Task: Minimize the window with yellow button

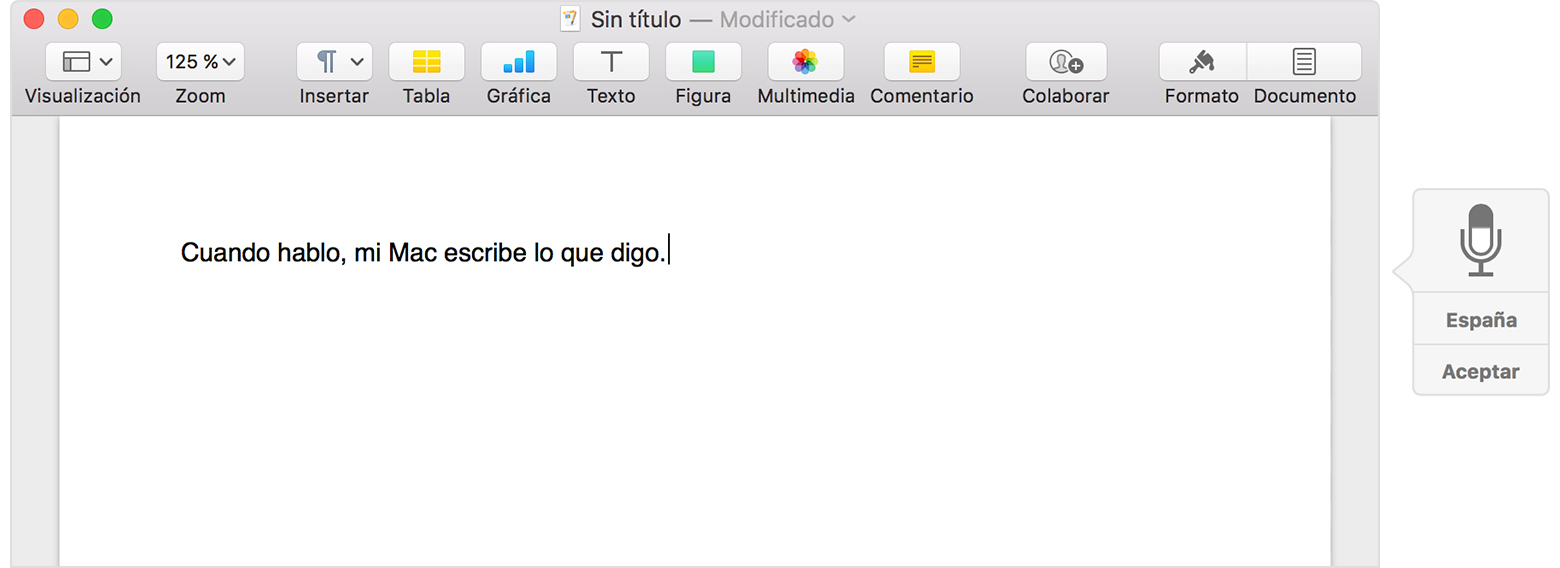Action: [x=68, y=19]
